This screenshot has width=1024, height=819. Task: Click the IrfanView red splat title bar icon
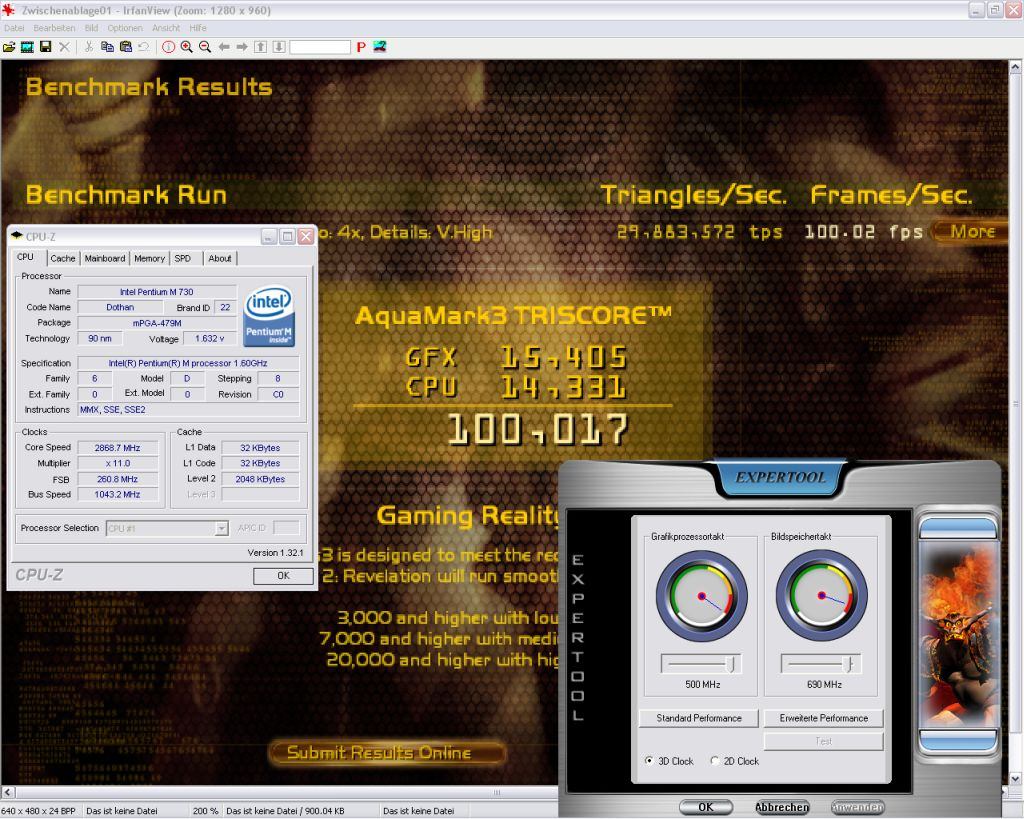tap(8, 10)
